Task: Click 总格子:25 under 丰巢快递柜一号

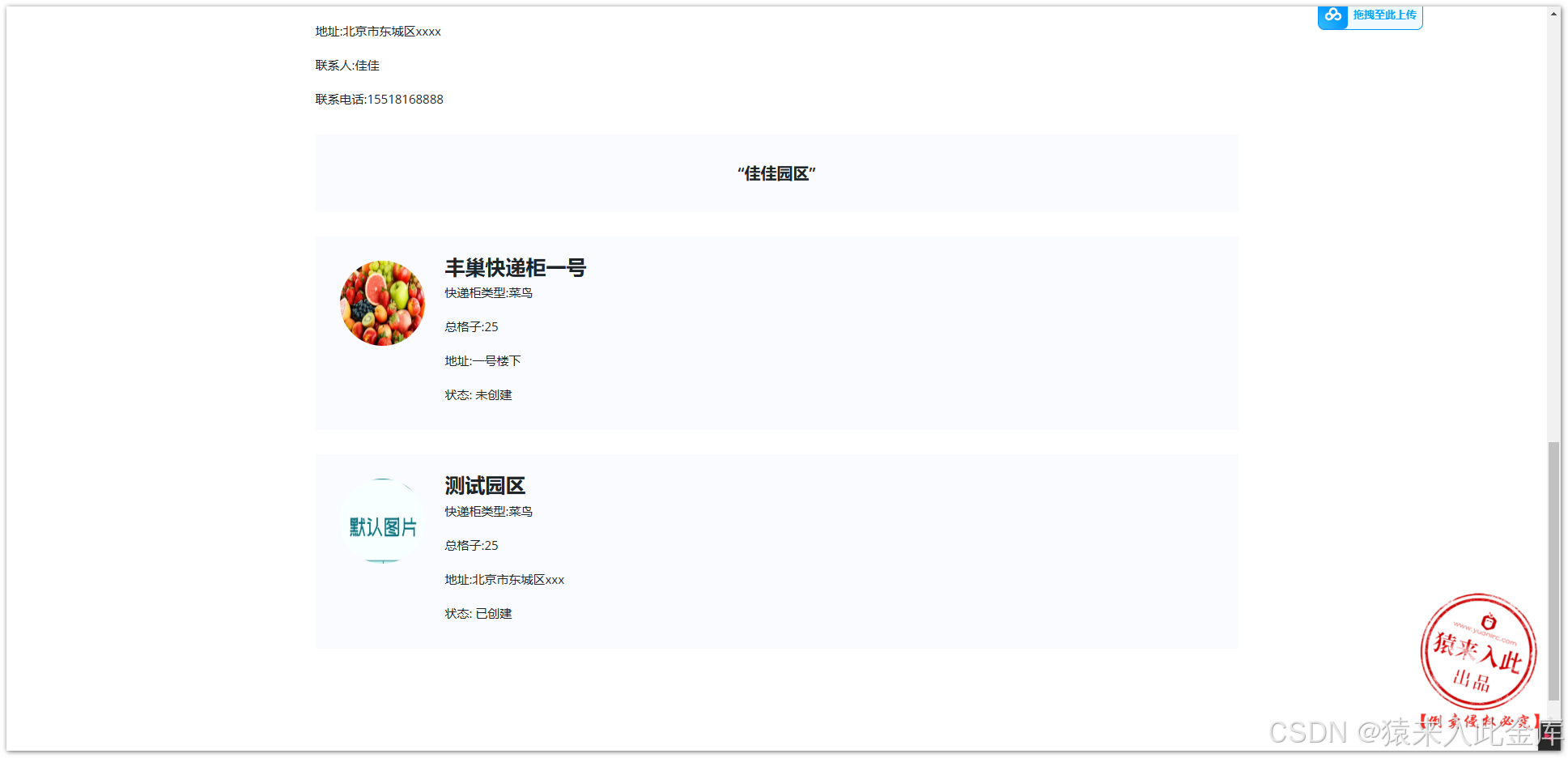Action: pos(471,327)
